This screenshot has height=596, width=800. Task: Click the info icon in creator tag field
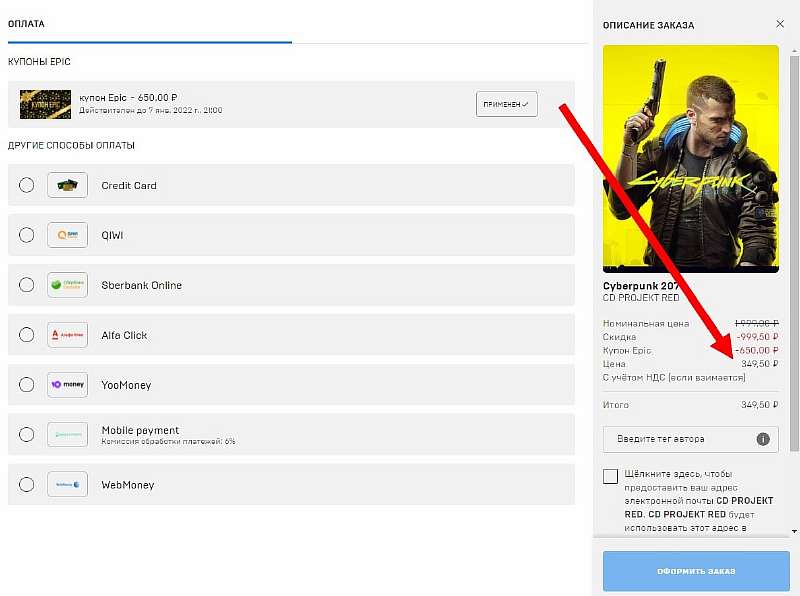coord(763,439)
